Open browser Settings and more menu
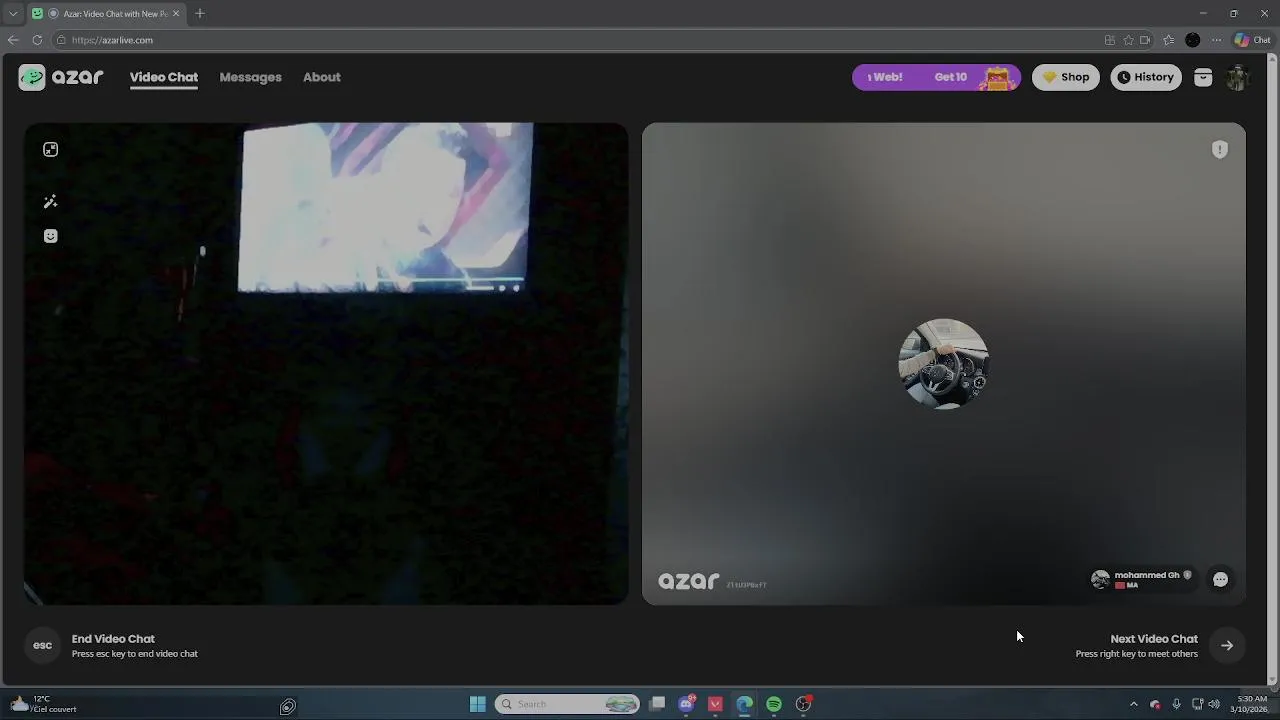 coord(1216,40)
